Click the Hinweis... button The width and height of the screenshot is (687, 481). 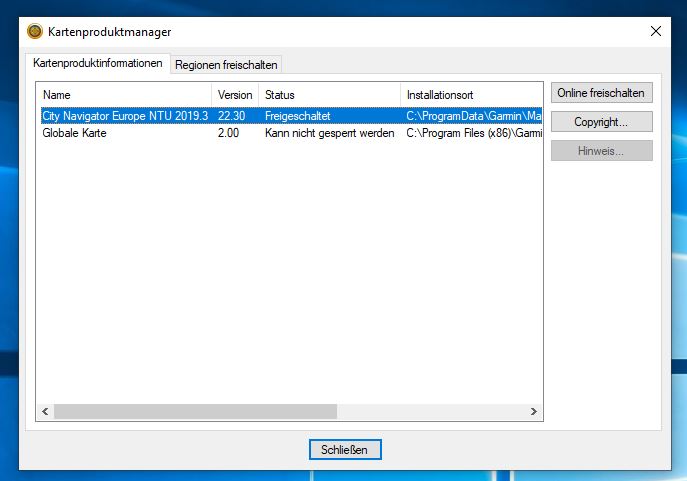click(601, 151)
